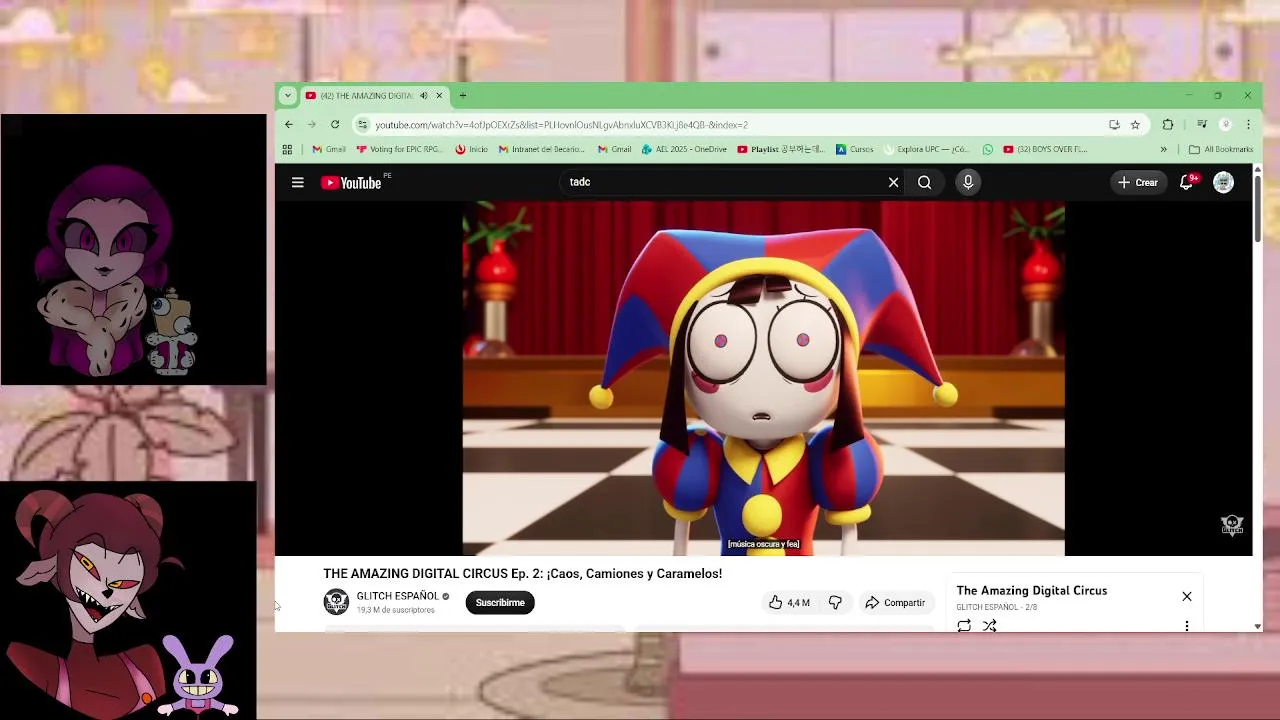Click the video title Caos, Camiones y Caramelos
The height and width of the screenshot is (720, 1280).
(522, 573)
